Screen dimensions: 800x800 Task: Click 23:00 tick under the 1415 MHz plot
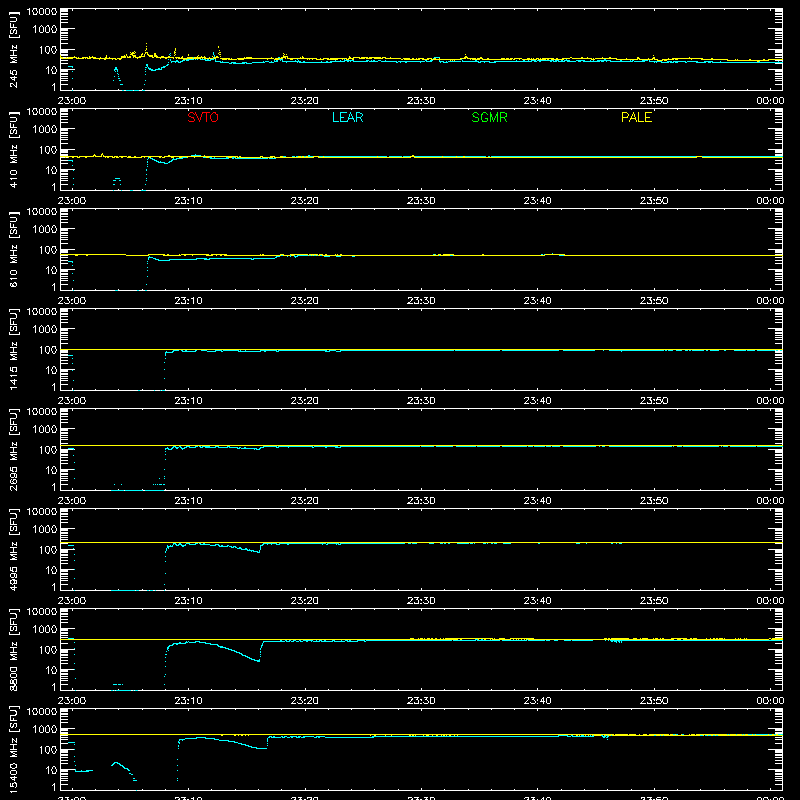pyautogui.click(x=72, y=401)
